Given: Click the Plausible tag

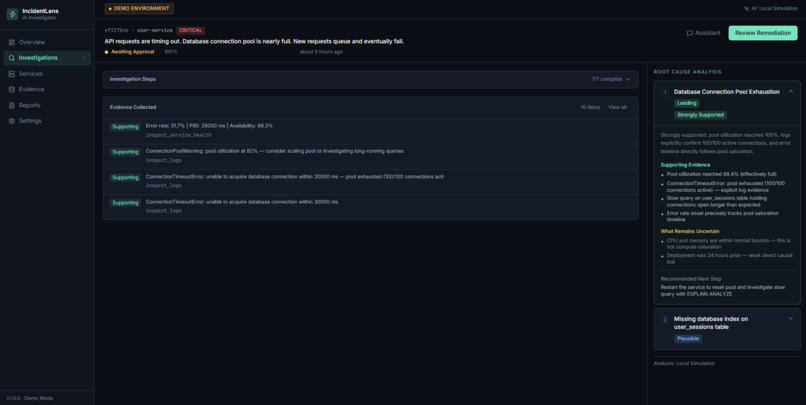Looking at the screenshot, I should coord(688,339).
